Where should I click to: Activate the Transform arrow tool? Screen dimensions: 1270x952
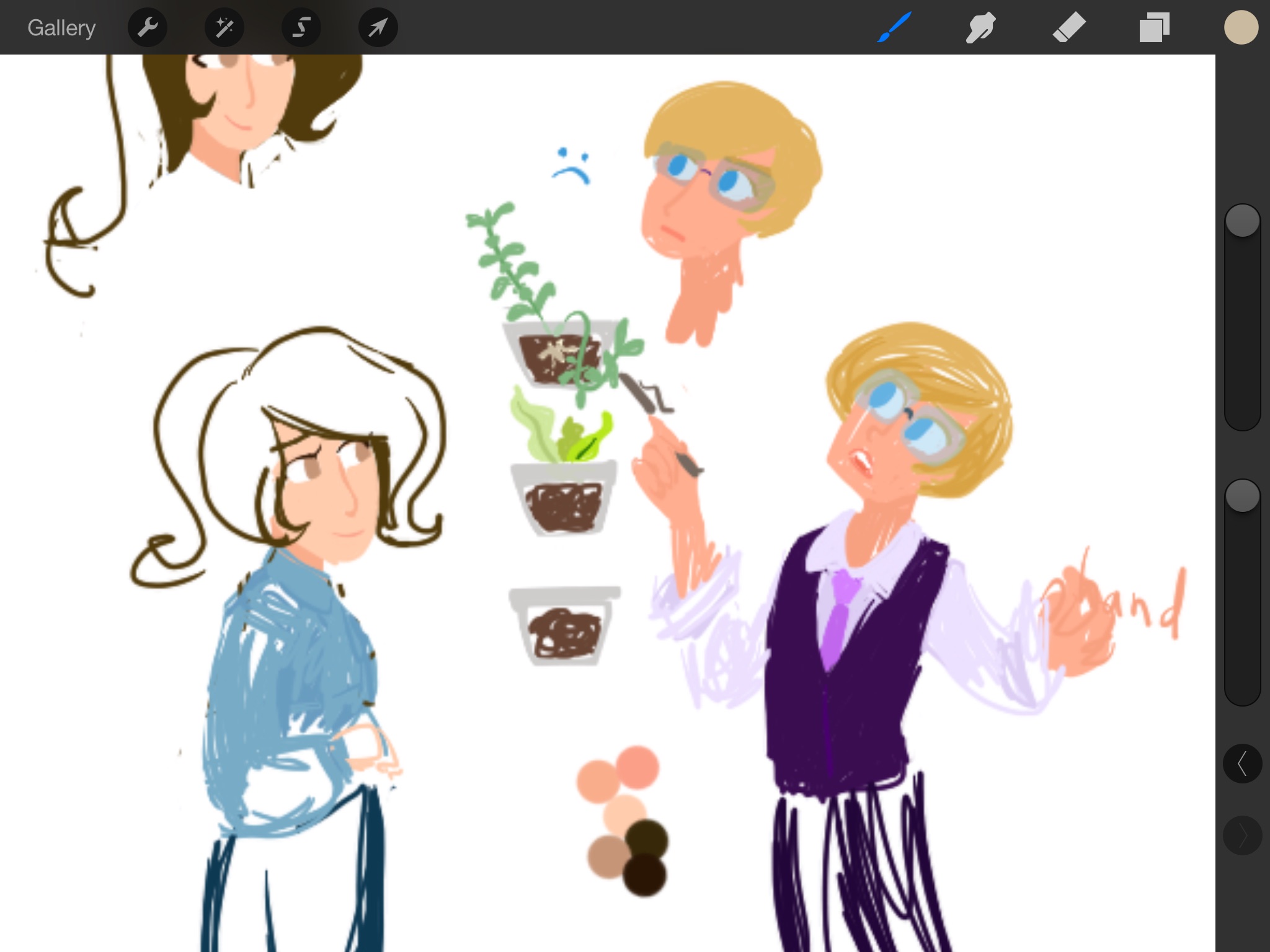point(378,27)
